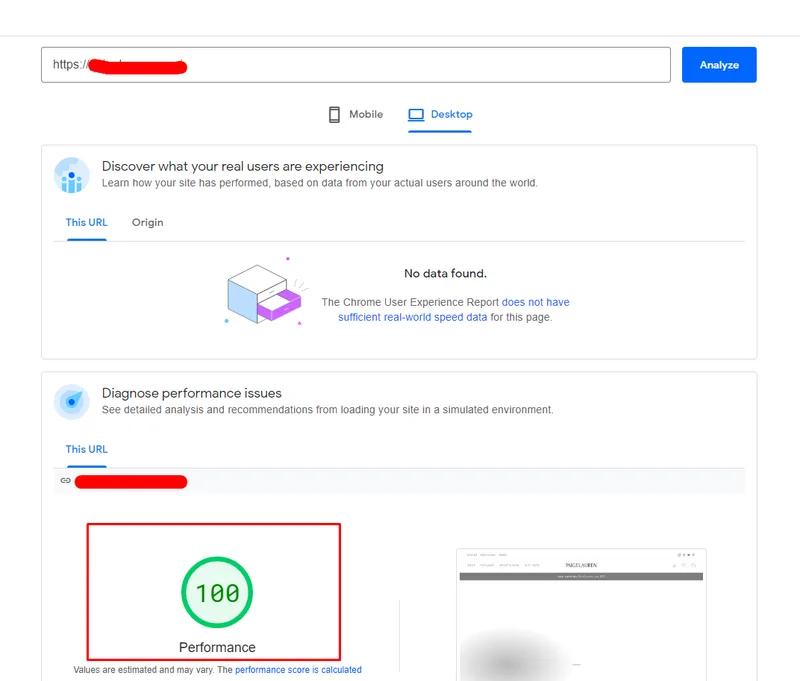Screen dimensions: 800x681
Task: Open 'does not have sufficient real-world speed data' link
Action: pos(454,310)
